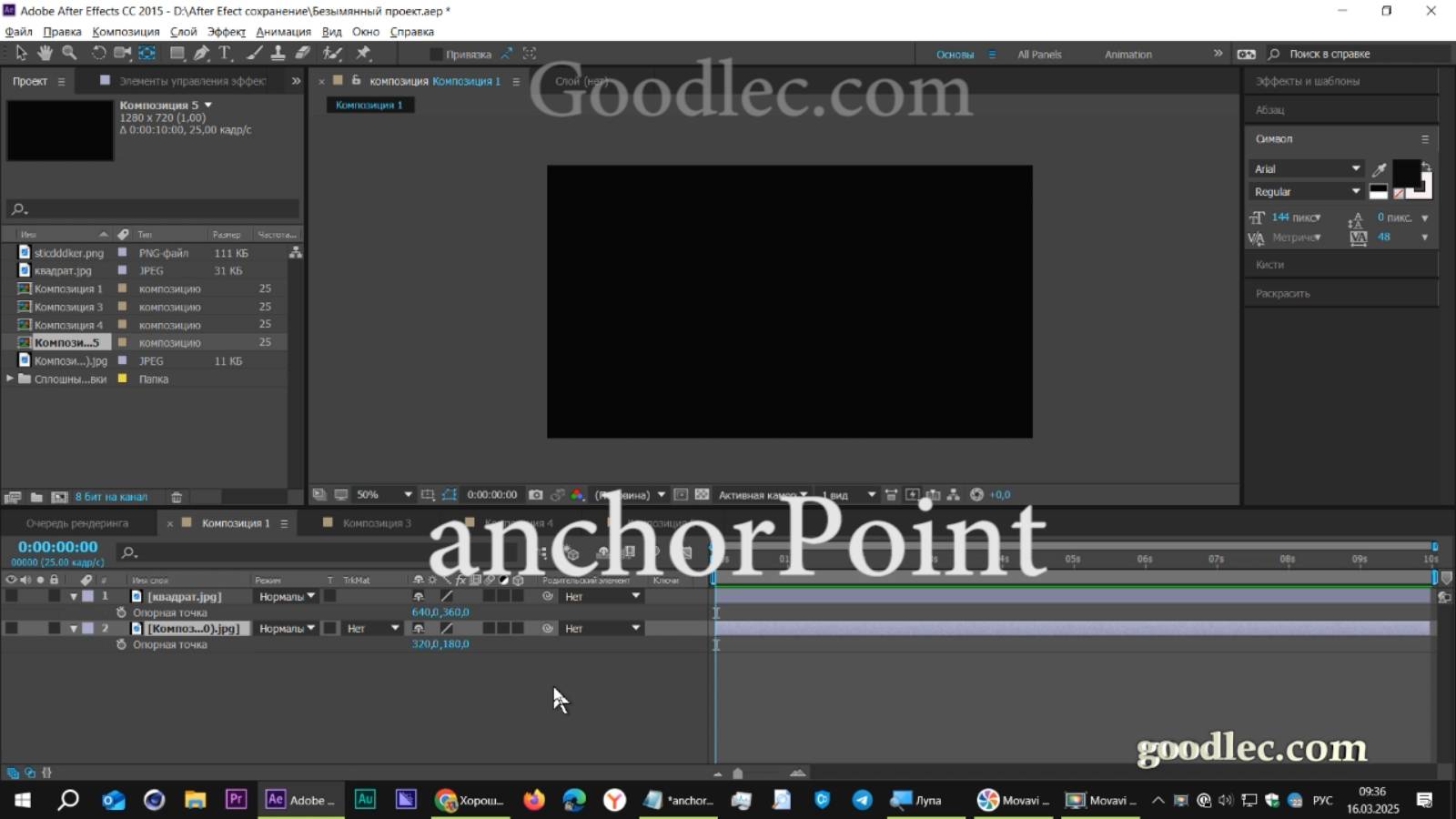Click the timeline zoom slider handle

(x=738, y=773)
